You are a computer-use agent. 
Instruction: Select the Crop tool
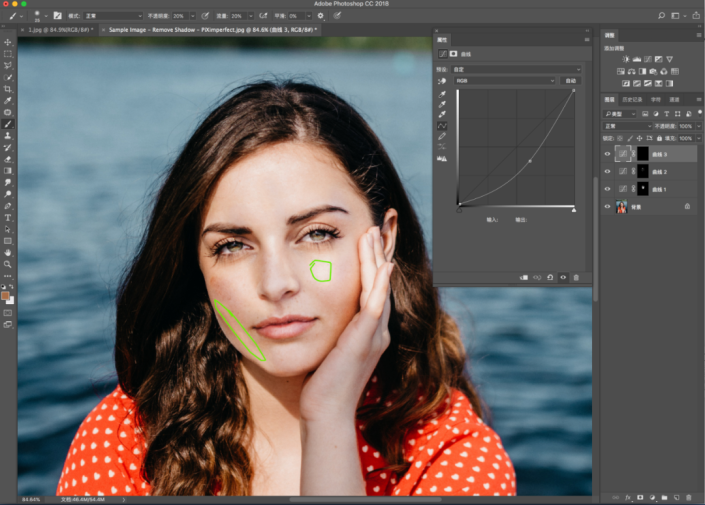click(x=8, y=89)
